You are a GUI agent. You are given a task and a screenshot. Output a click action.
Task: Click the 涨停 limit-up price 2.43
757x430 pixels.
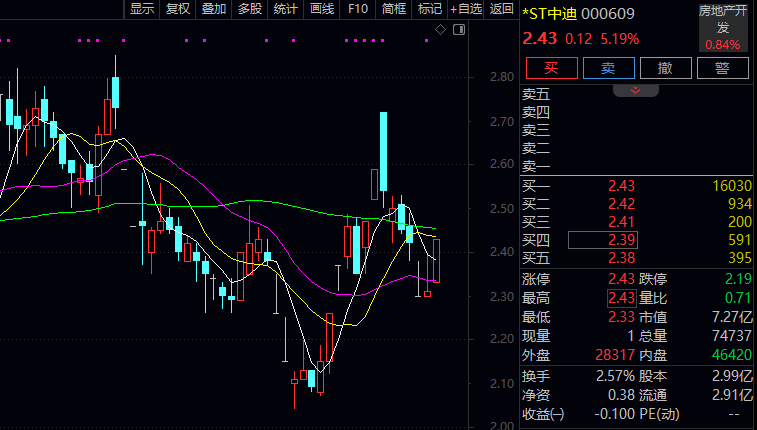point(621,279)
